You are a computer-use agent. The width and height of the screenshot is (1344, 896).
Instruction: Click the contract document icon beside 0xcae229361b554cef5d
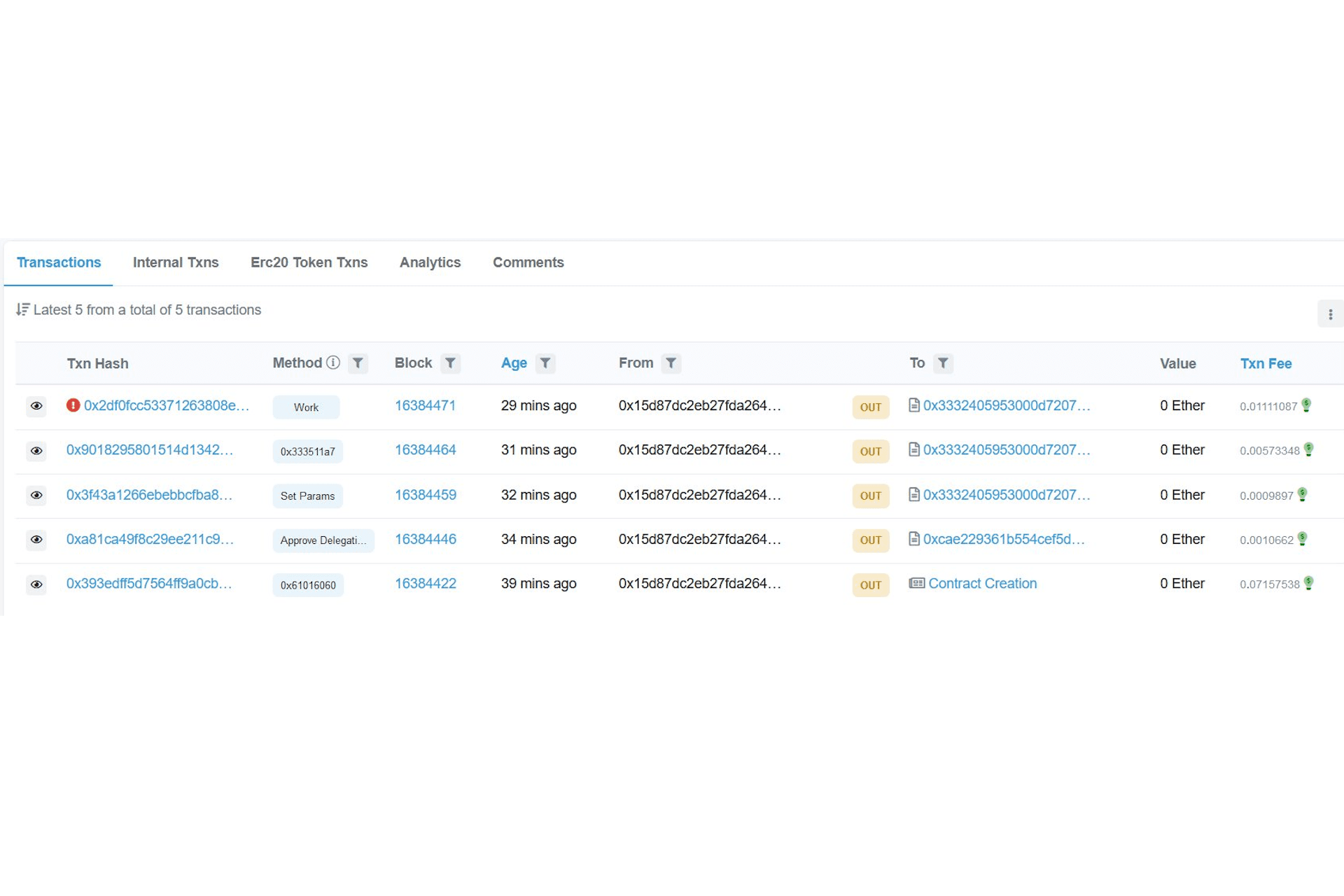(913, 539)
